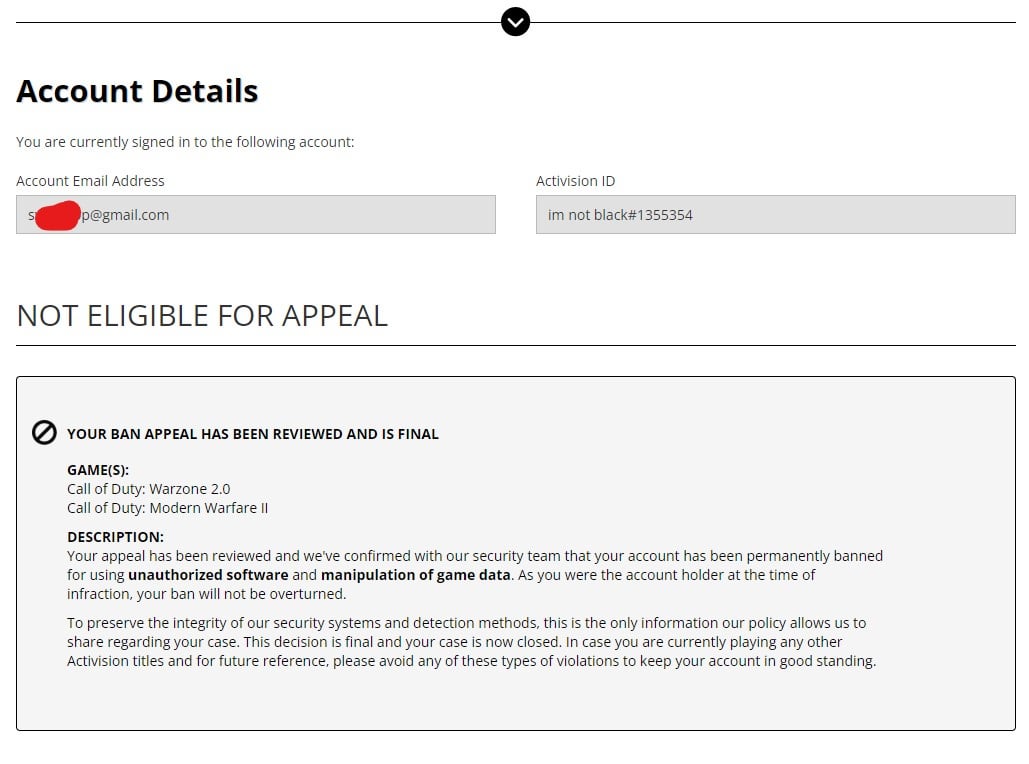
Task: Select the "Call of Duty: Warzone 2.0" line
Action: pyautogui.click(x=148, y=489)
